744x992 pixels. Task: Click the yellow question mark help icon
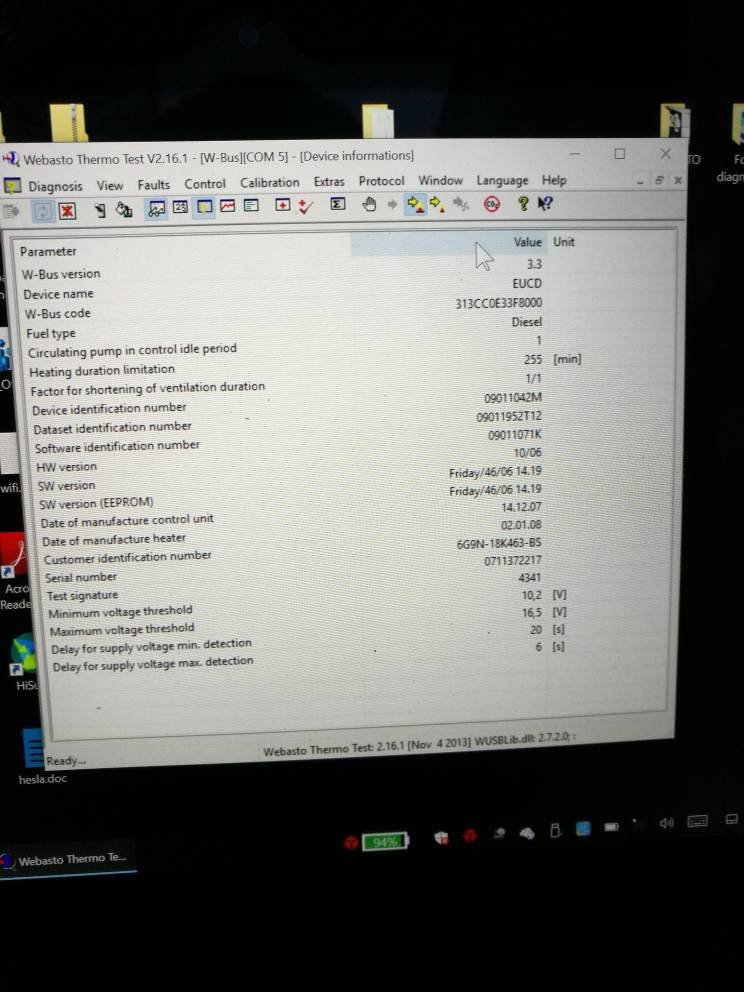point(522,204)
